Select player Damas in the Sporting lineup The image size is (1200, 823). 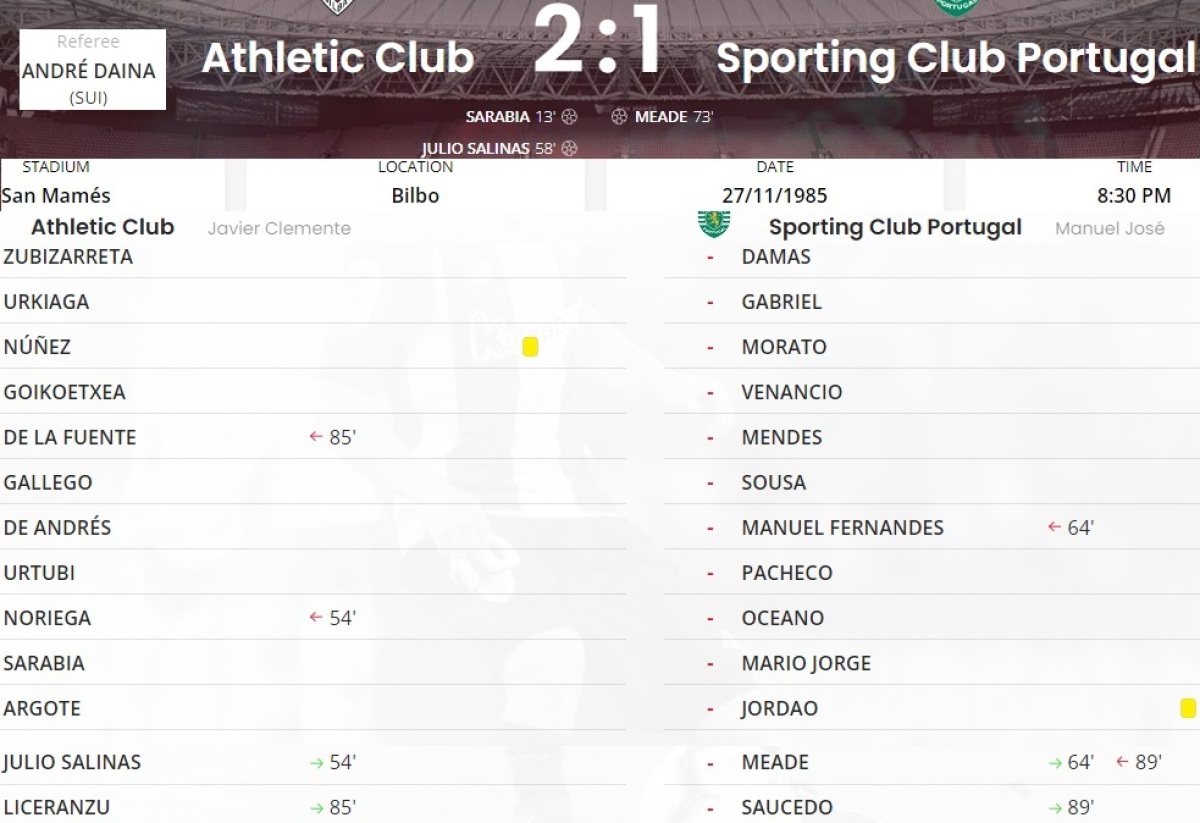[x=776, y=256]
